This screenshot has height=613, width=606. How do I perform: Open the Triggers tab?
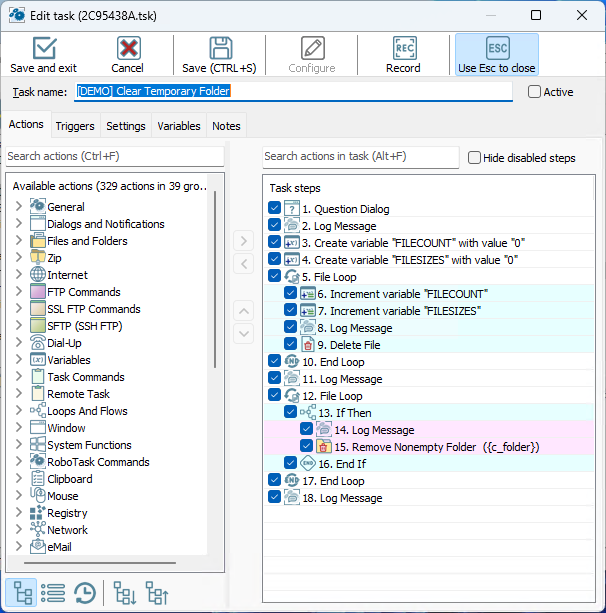pyautogui.click(x=75, y=126)
